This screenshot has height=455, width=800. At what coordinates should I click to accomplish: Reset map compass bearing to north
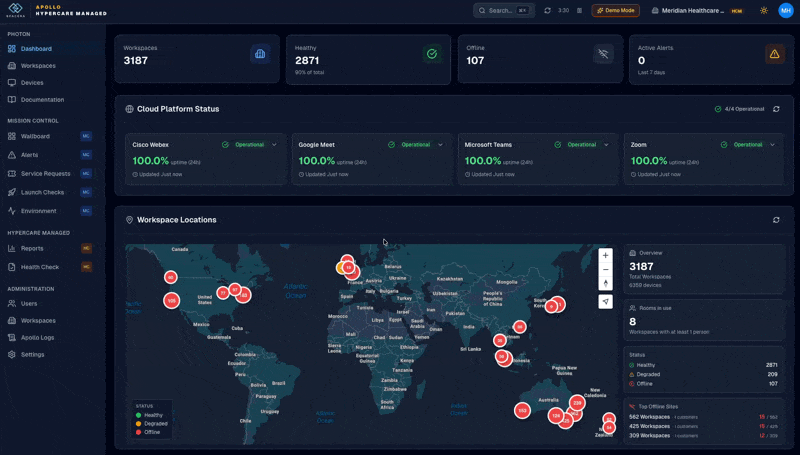[x=605, y=283]
